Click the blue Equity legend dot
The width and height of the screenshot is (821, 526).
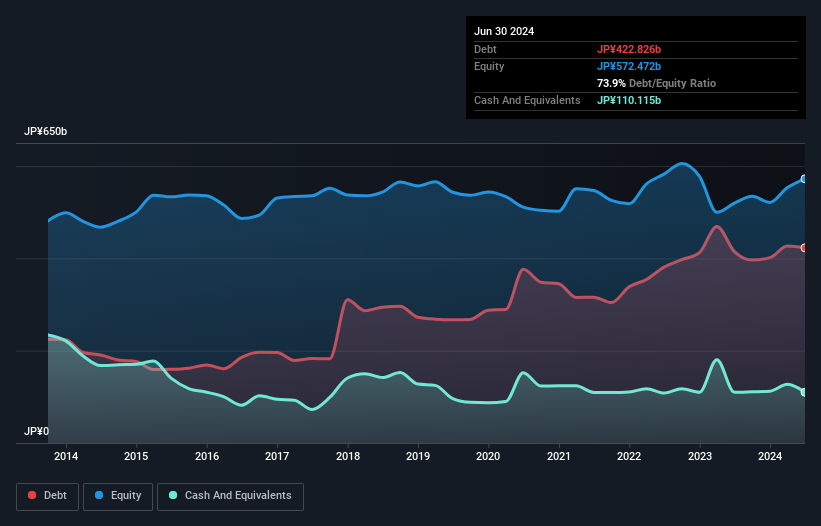[99, 495]
